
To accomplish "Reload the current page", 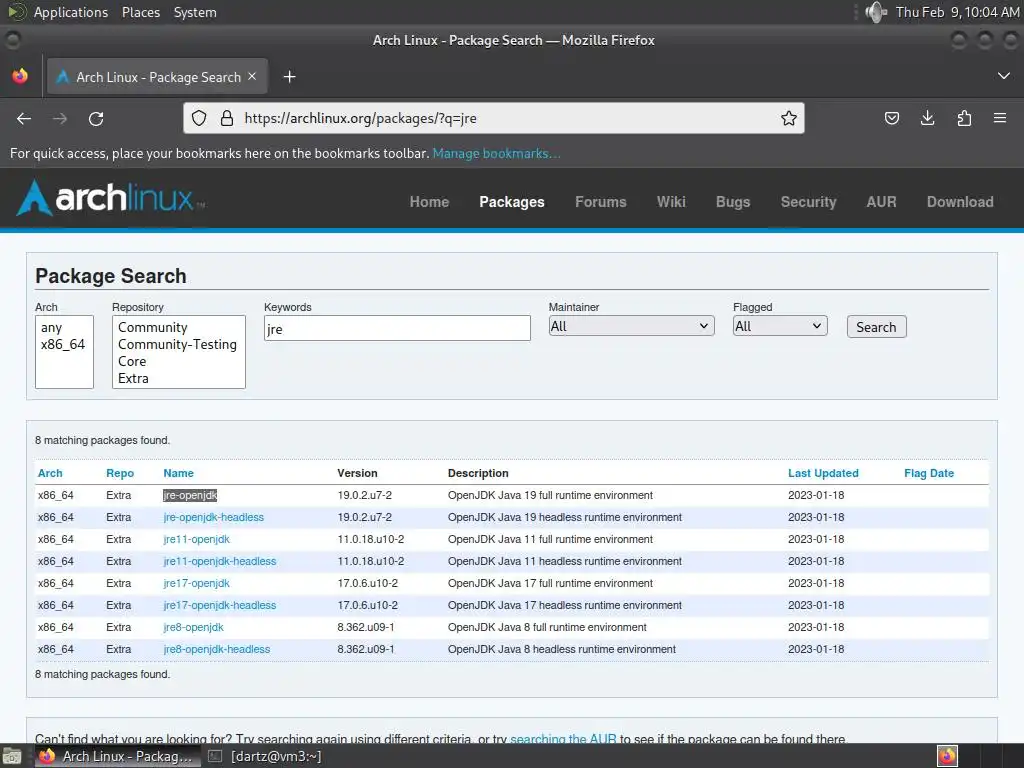I will [96, 118].
